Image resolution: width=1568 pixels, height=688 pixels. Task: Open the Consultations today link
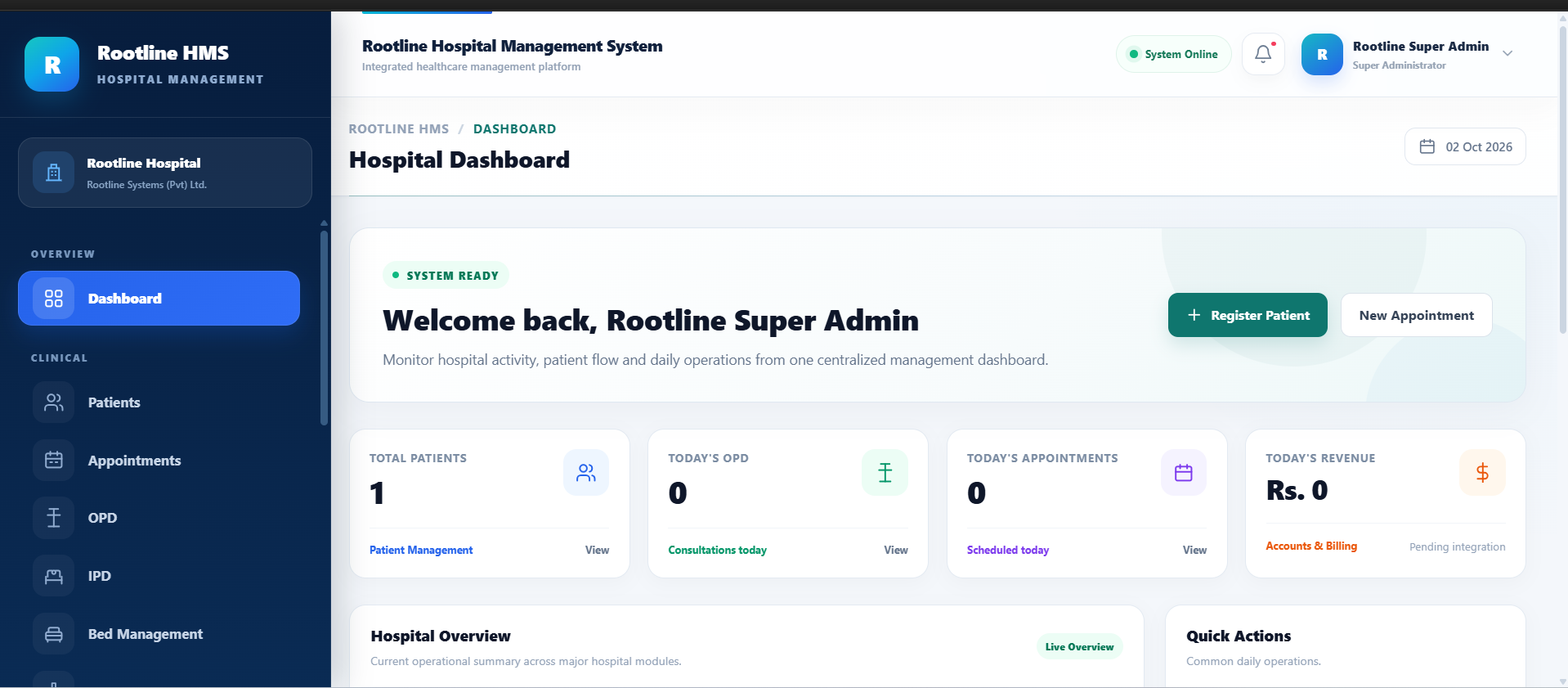(717, 550)
